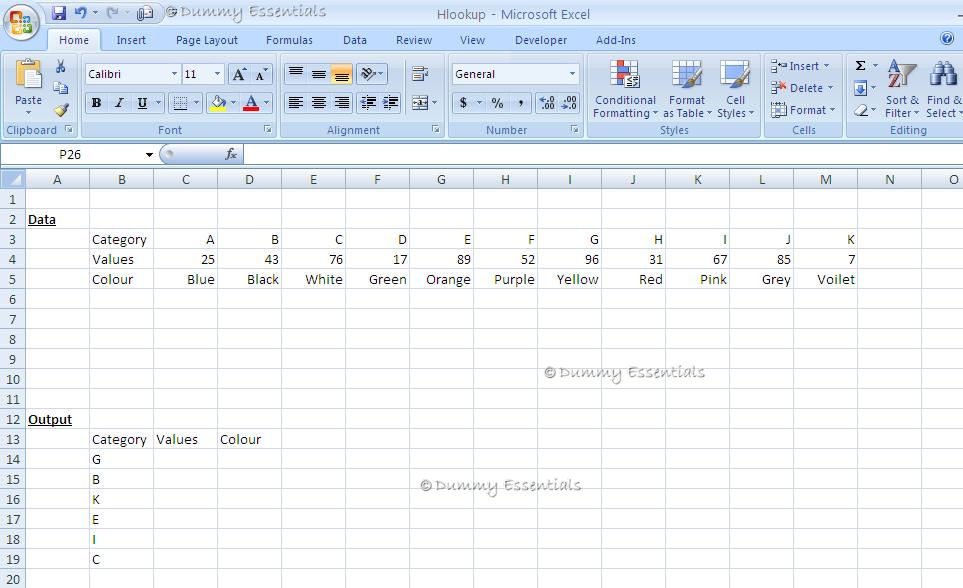Apply the Borders button
The height and width of the screenshot is (588, 963).
click(x=180, y=103)
